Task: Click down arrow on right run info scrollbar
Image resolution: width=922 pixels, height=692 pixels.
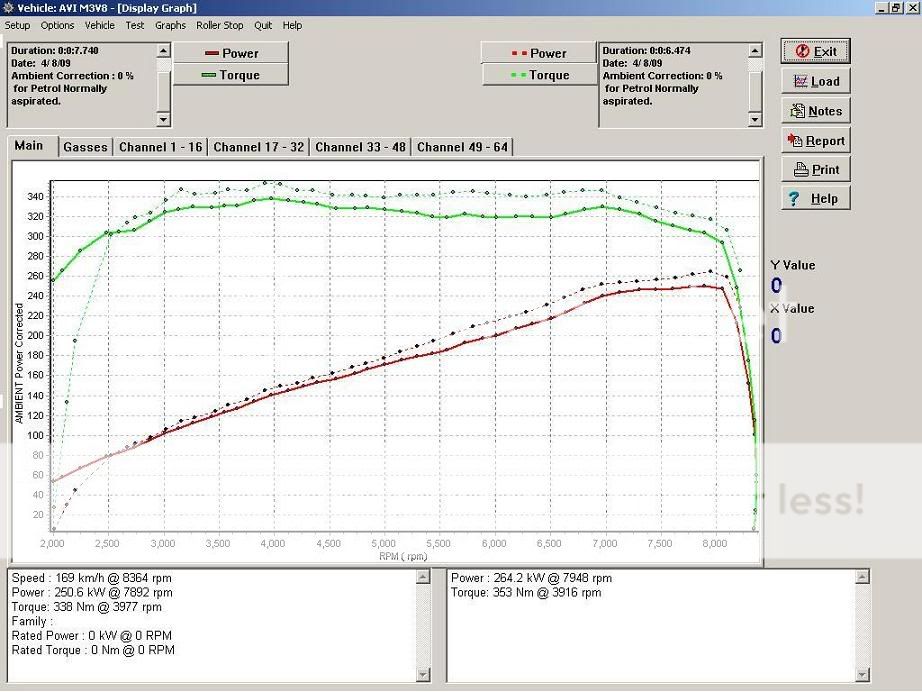Action: [x=755, y=119]
